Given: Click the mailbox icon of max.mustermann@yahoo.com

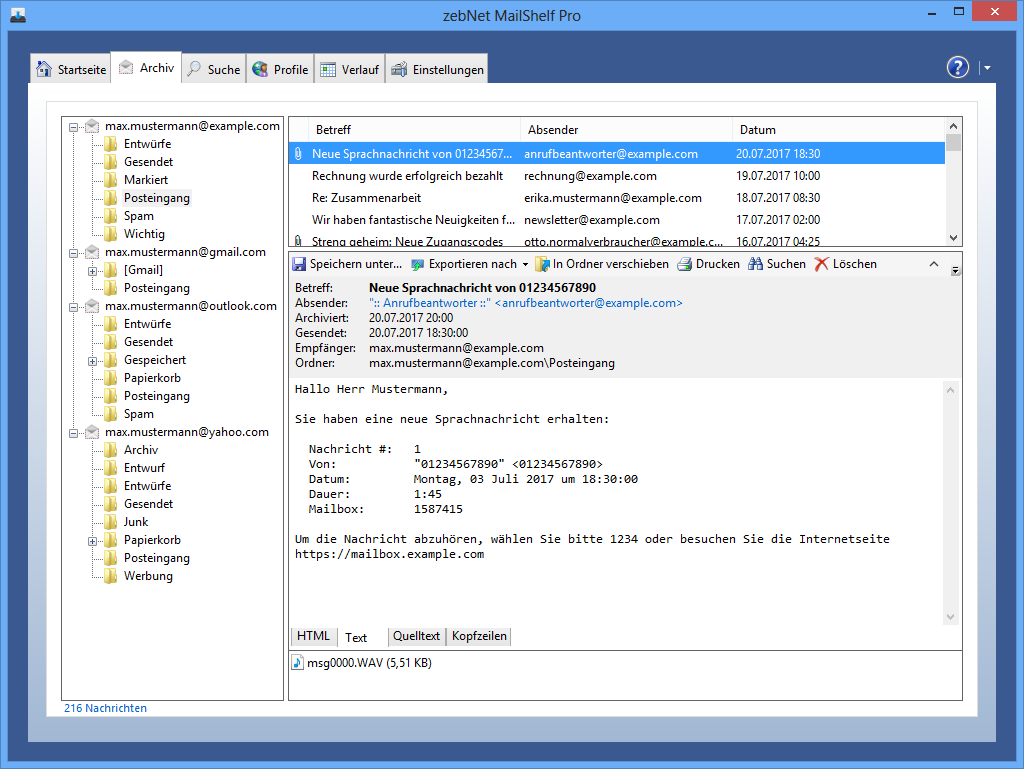Looking at the screenshot, I should (x=92, y=432).
